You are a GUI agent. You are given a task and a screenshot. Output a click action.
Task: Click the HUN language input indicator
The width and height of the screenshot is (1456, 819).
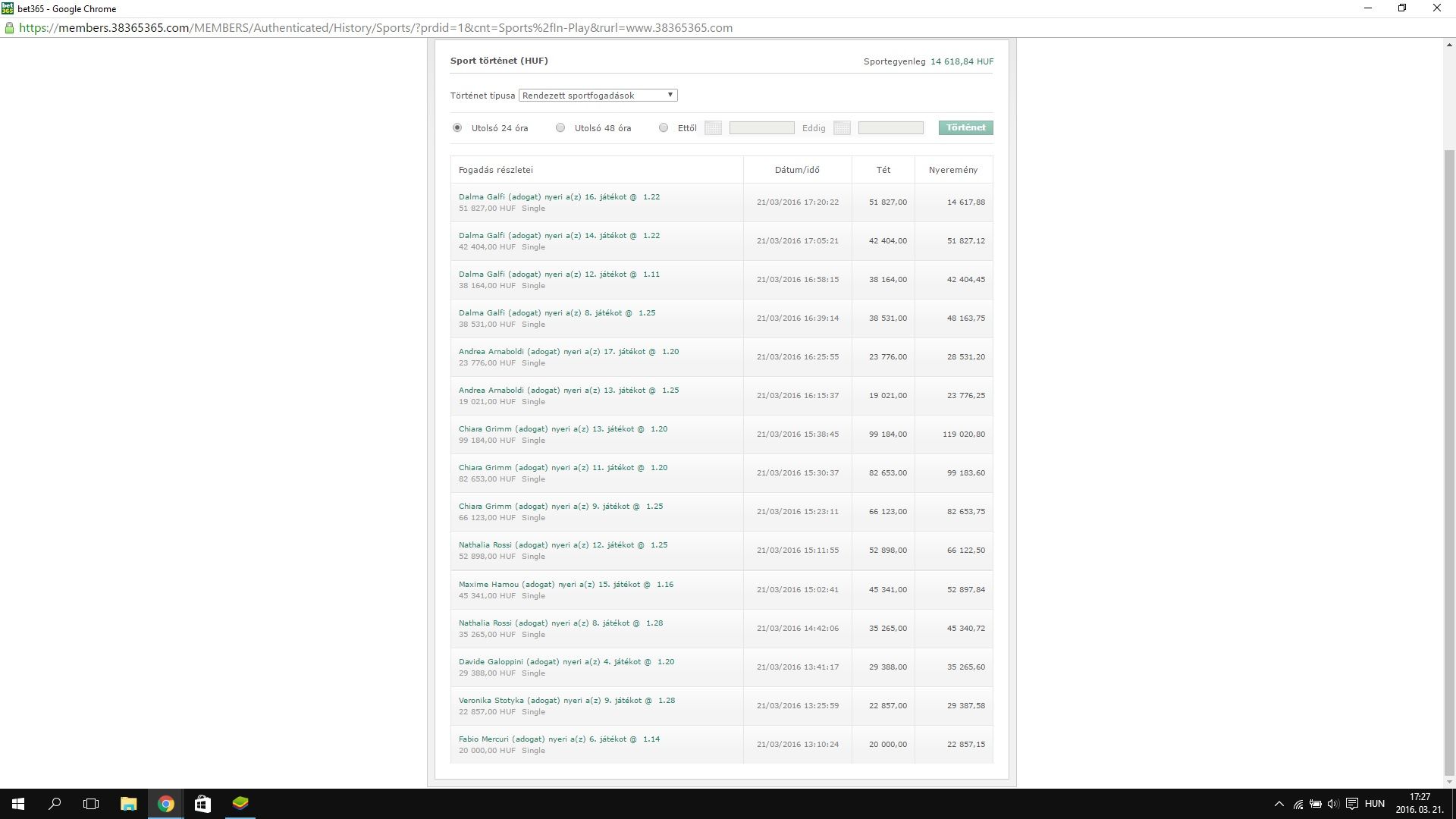(x=1374, y=804)
